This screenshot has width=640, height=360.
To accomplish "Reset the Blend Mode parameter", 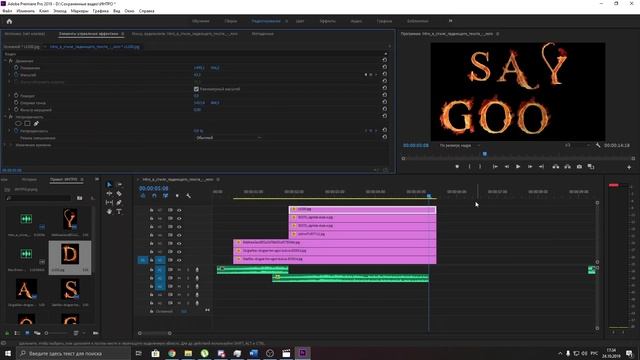I will (x=384, y=138).
